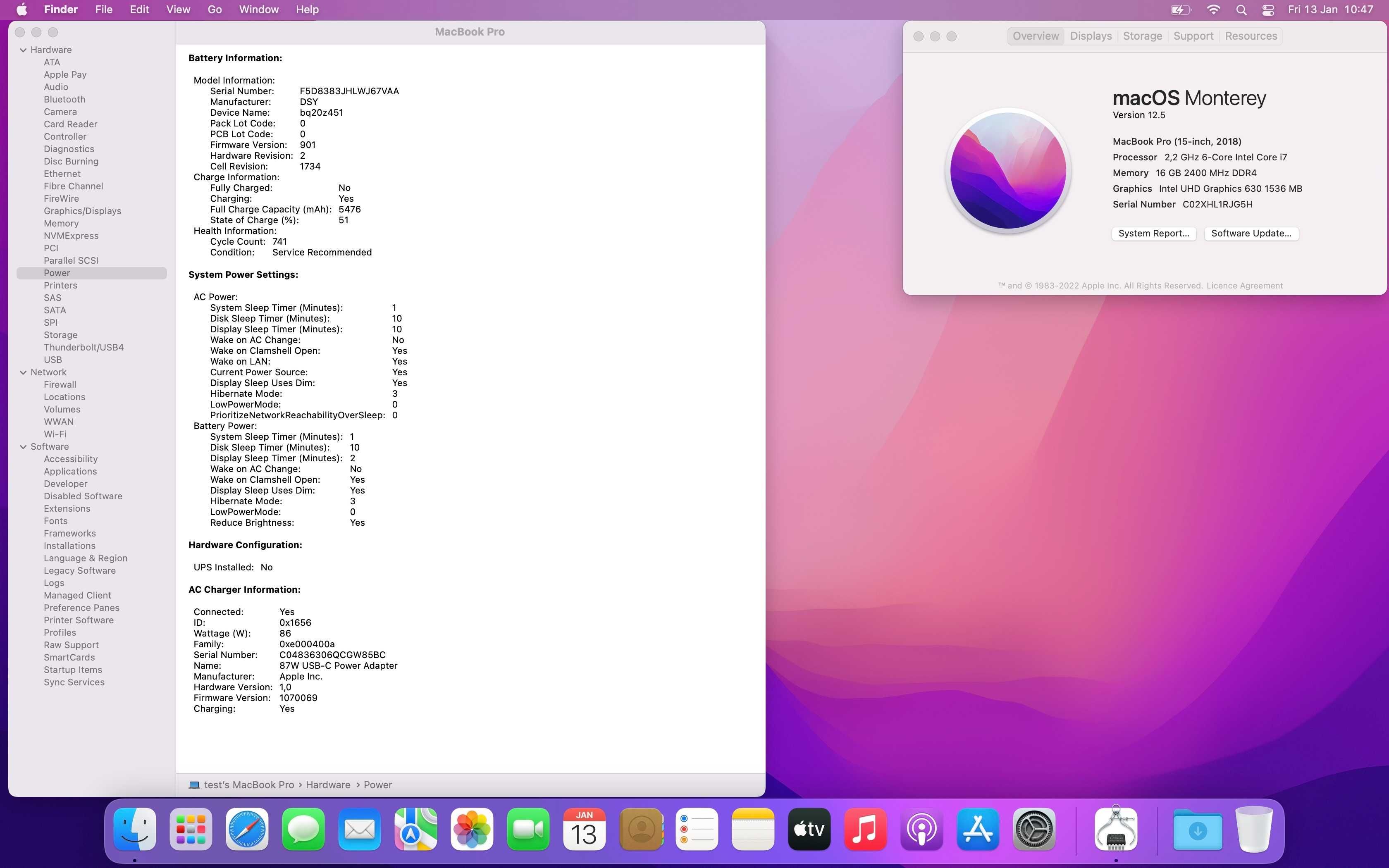Open the Go menu
This screenshot has height=868, width=1389.
tap(215, 9)
